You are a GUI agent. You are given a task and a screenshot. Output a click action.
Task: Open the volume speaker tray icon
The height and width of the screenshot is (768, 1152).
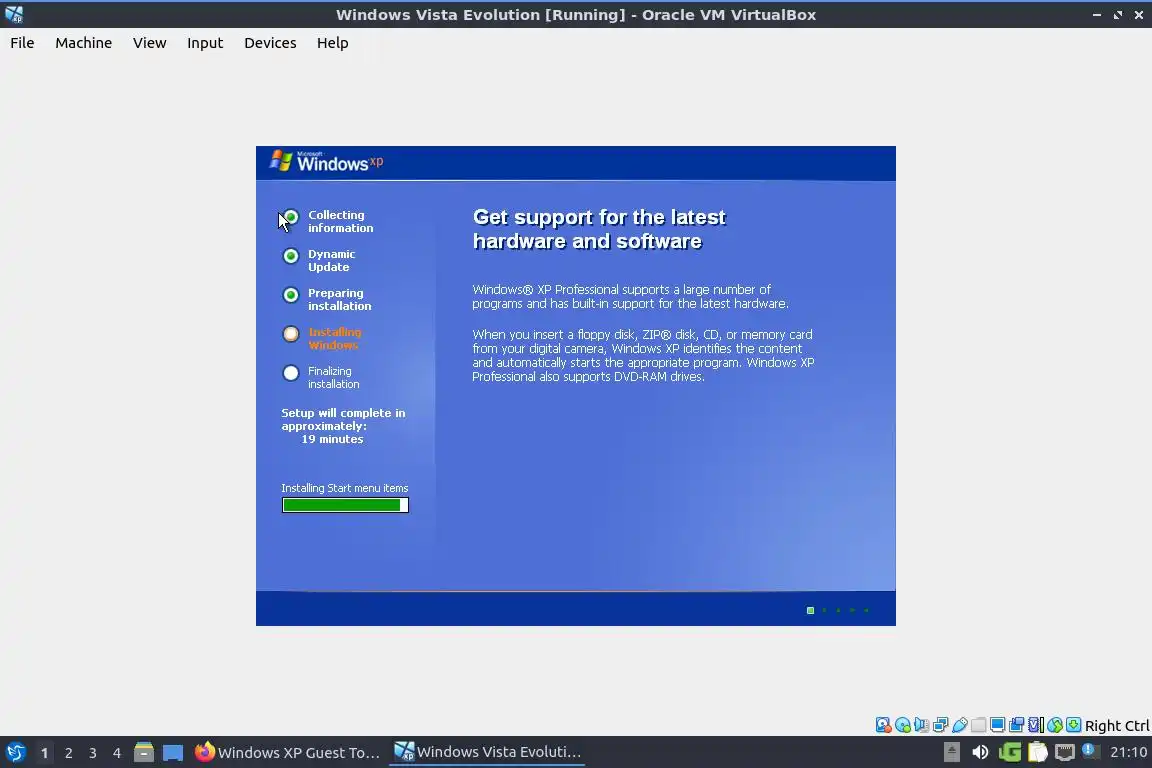click(980, 752)
